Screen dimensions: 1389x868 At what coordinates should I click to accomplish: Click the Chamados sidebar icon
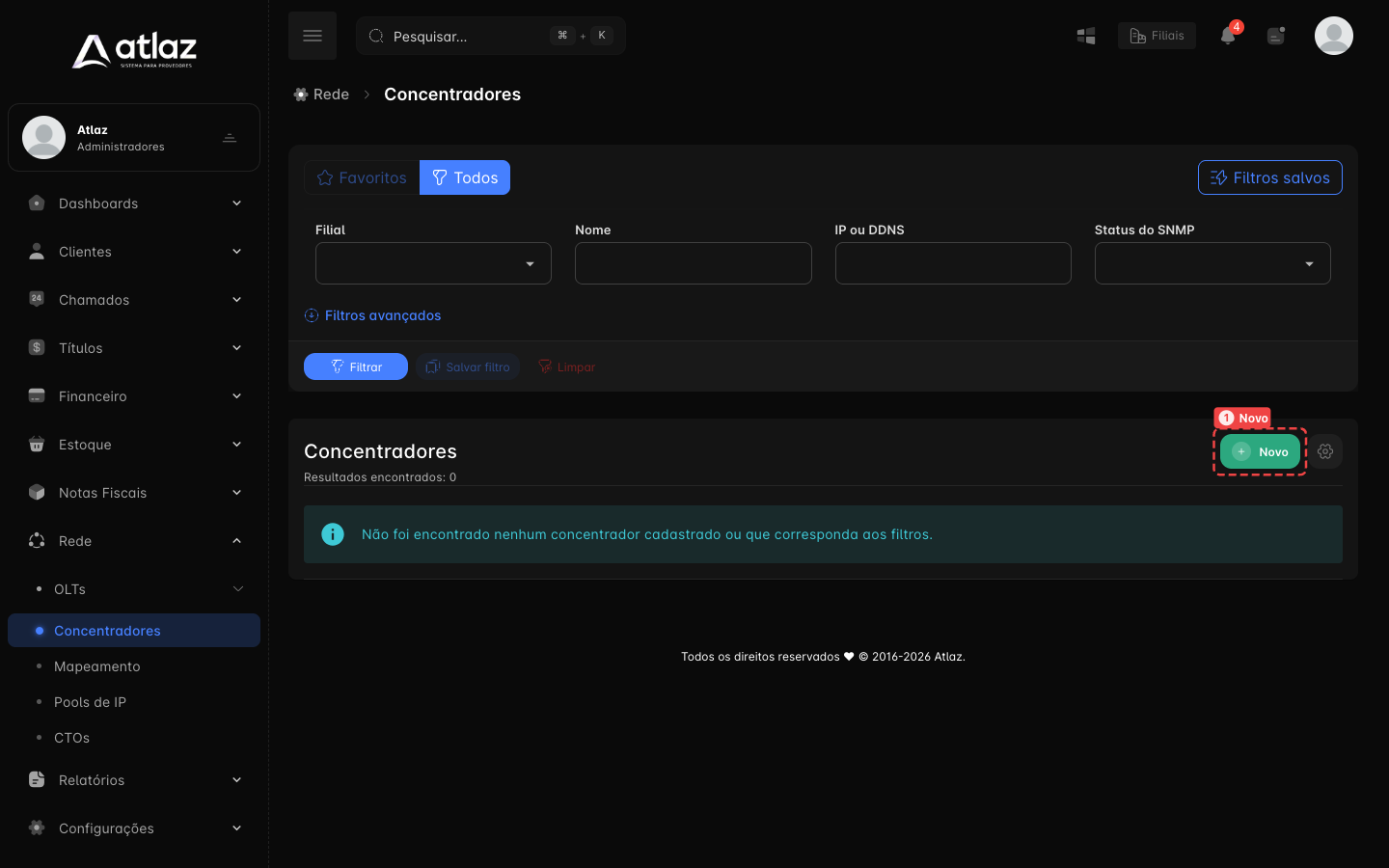pyautogui.click(x=37, y=299)
